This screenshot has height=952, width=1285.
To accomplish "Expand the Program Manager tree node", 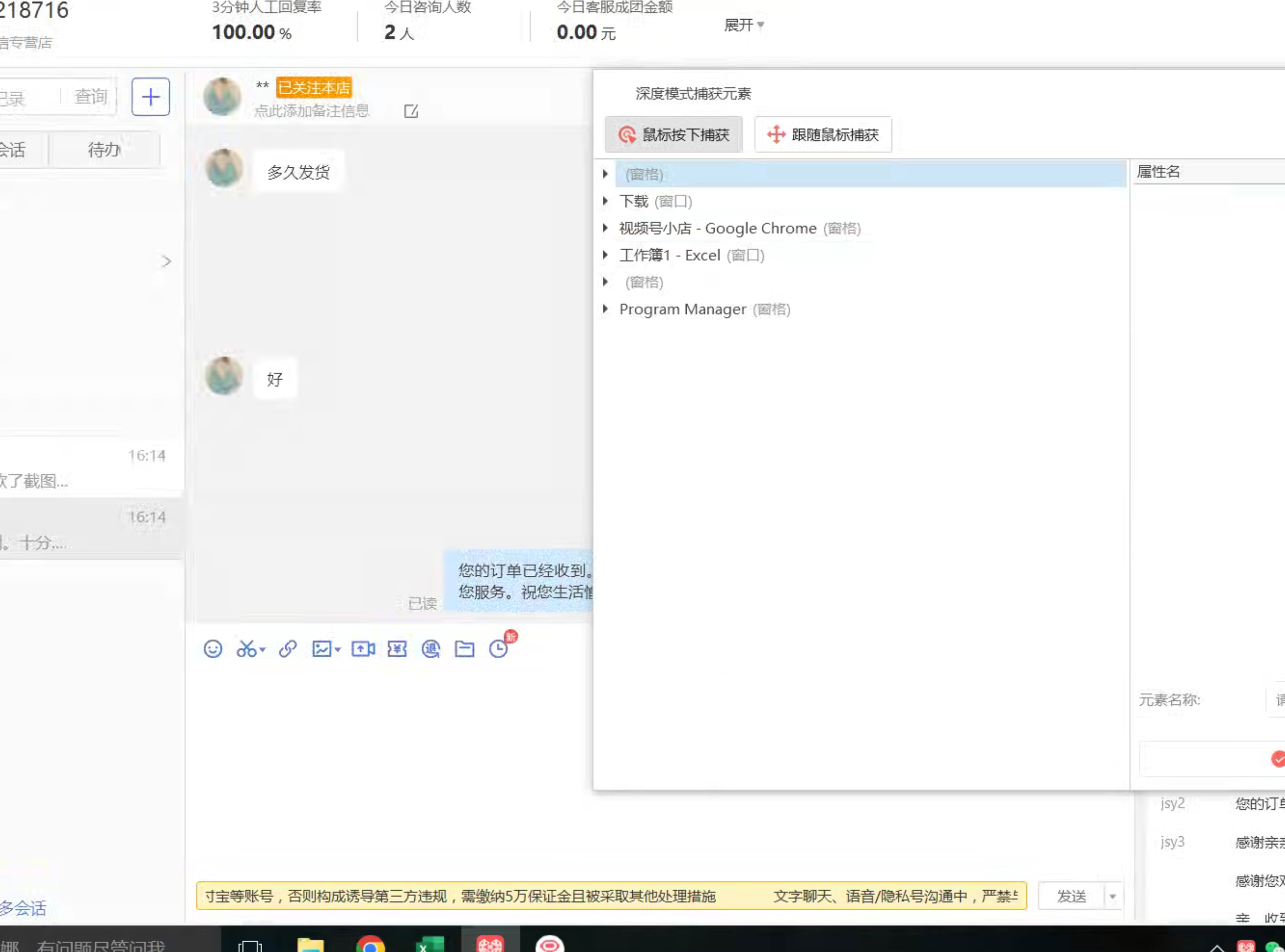I will pyautogui.click(x=605, y=309).
